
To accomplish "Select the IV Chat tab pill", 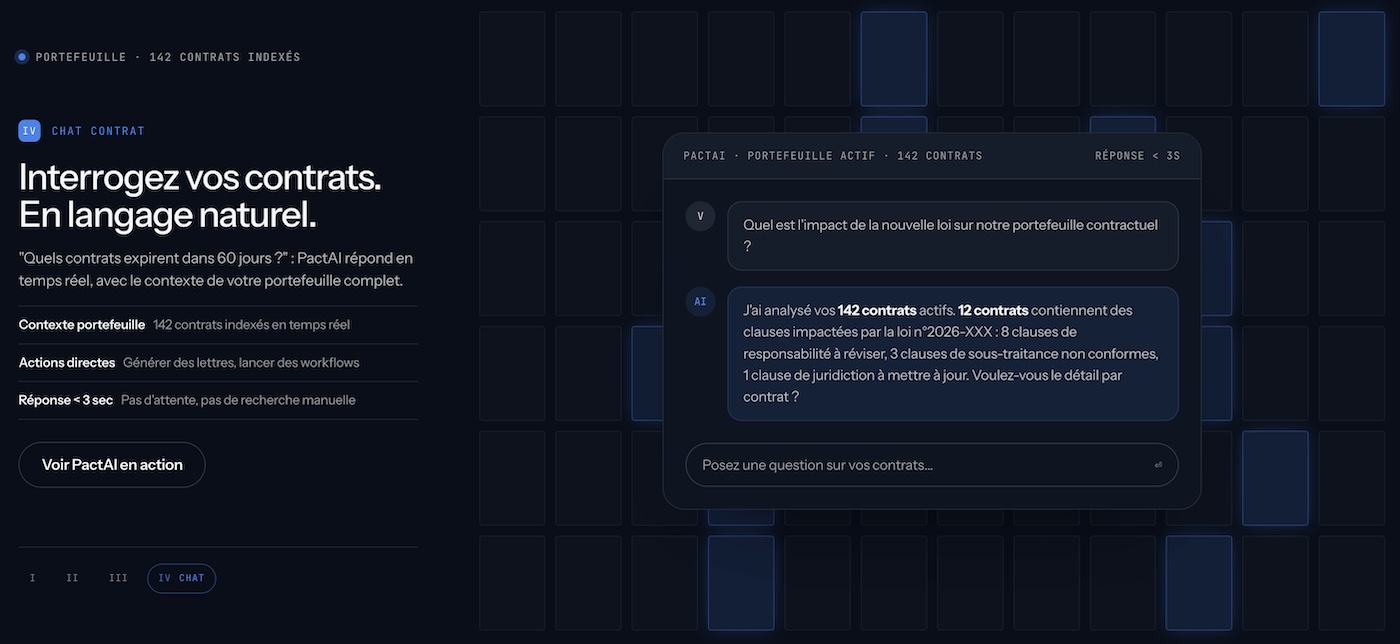I will pos(181,578).
